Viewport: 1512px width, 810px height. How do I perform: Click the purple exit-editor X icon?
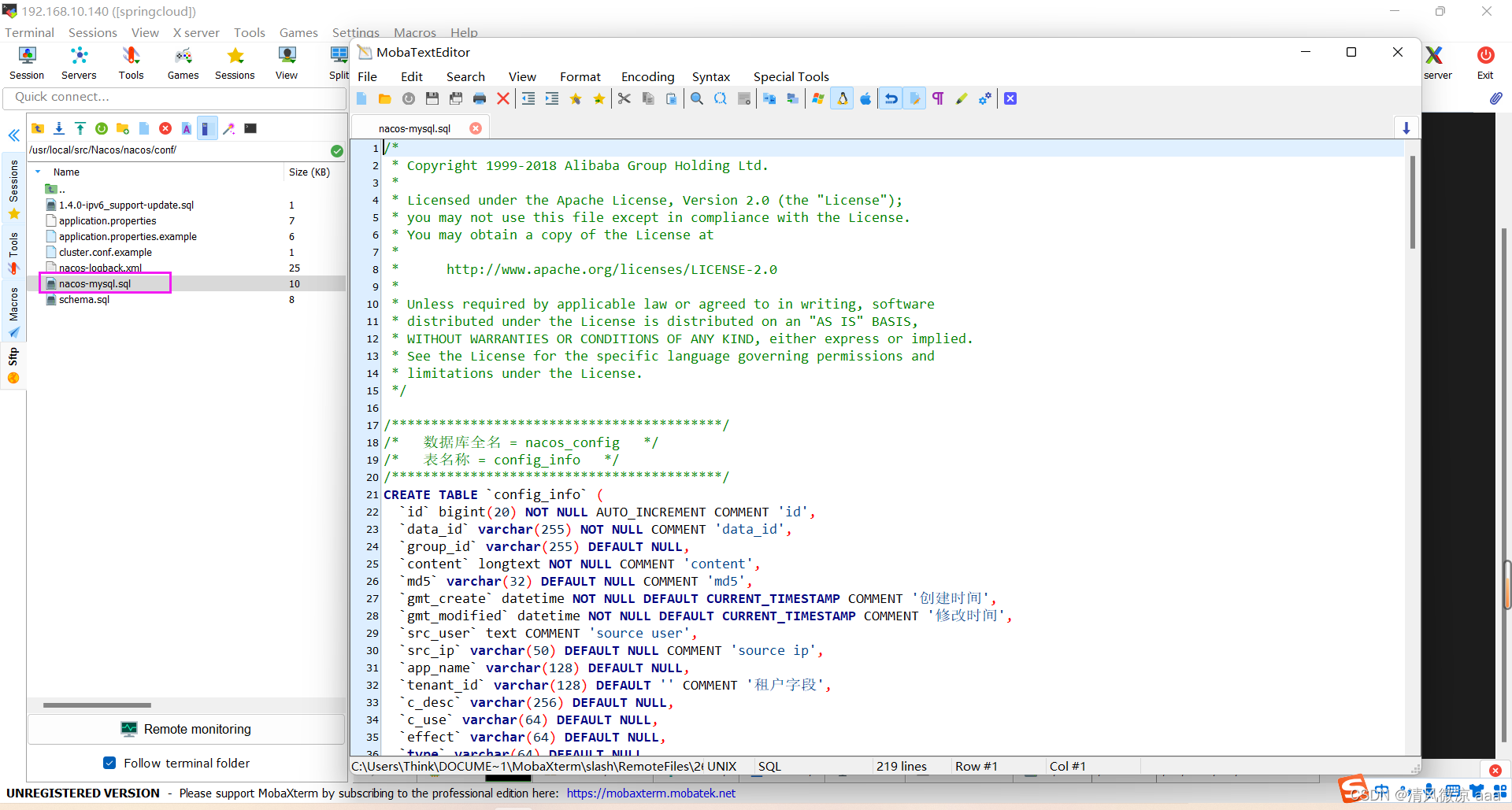(x=1010, y=98)
